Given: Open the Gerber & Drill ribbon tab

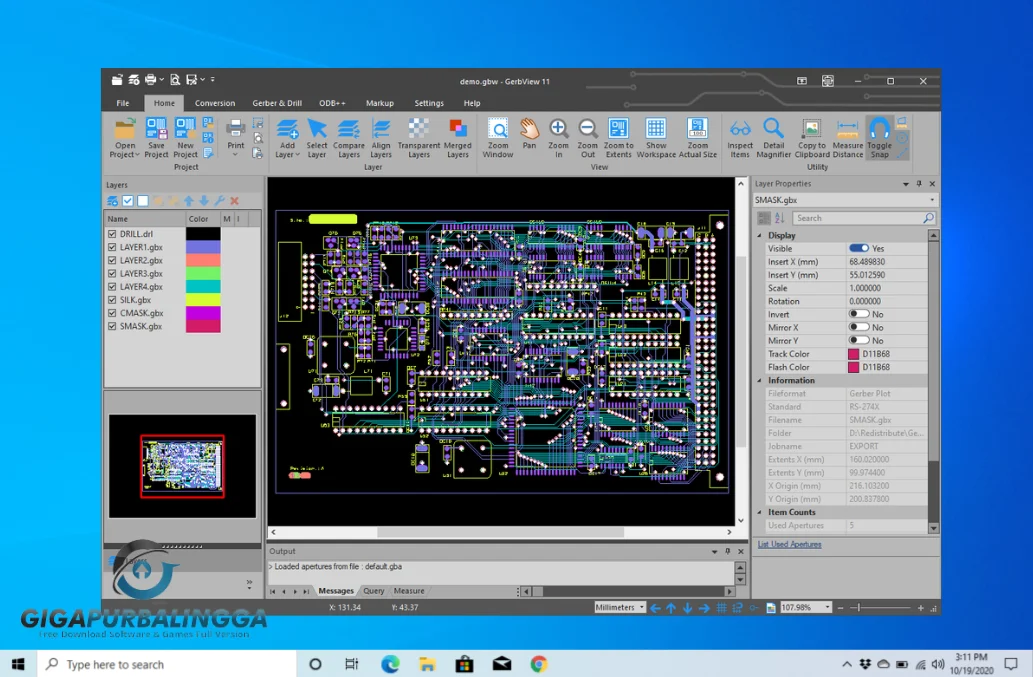Looking at the screenshot, I should coord(277,103).
